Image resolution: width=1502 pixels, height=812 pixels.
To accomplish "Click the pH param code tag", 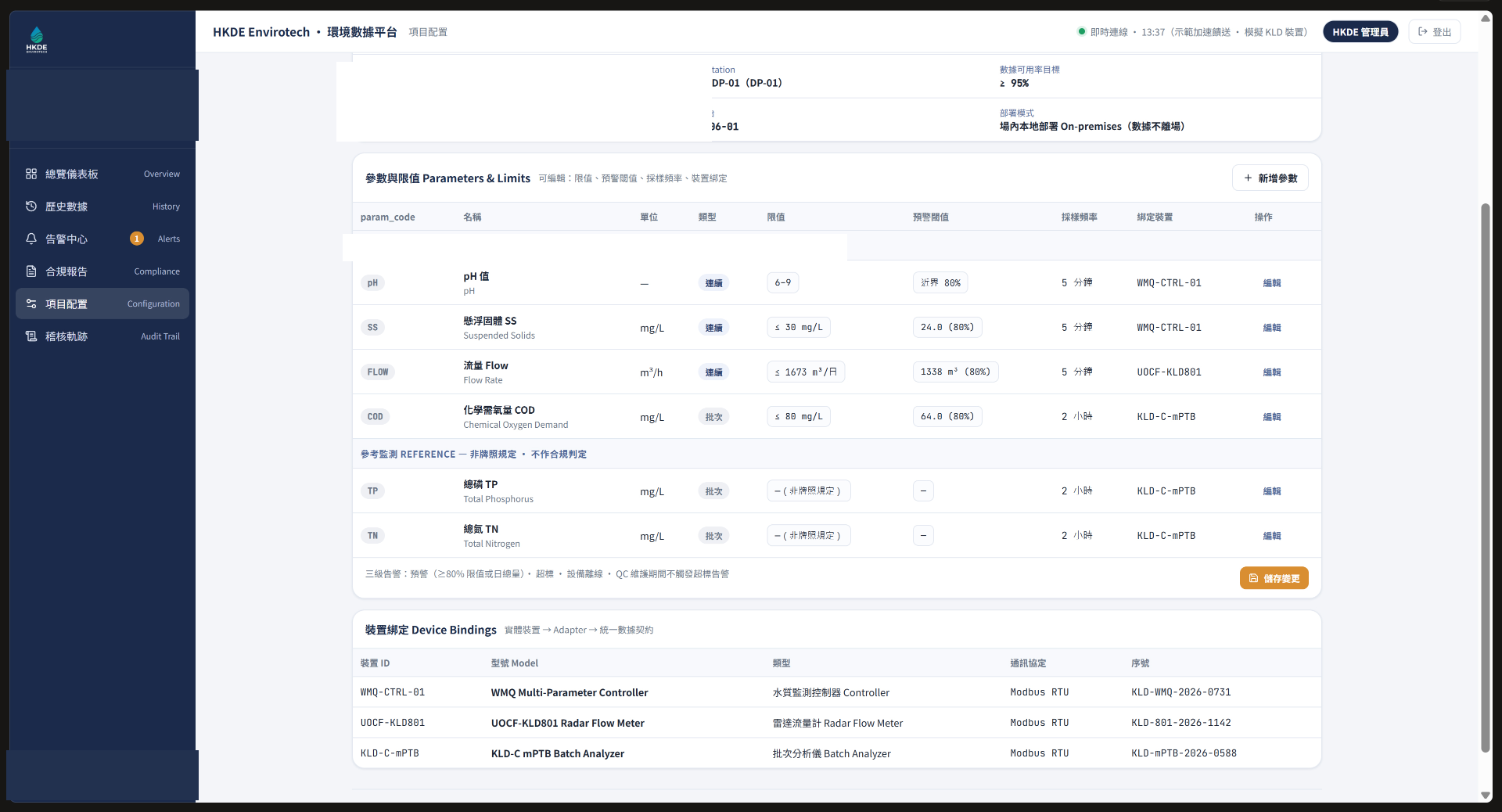I will tap(372, 283).
